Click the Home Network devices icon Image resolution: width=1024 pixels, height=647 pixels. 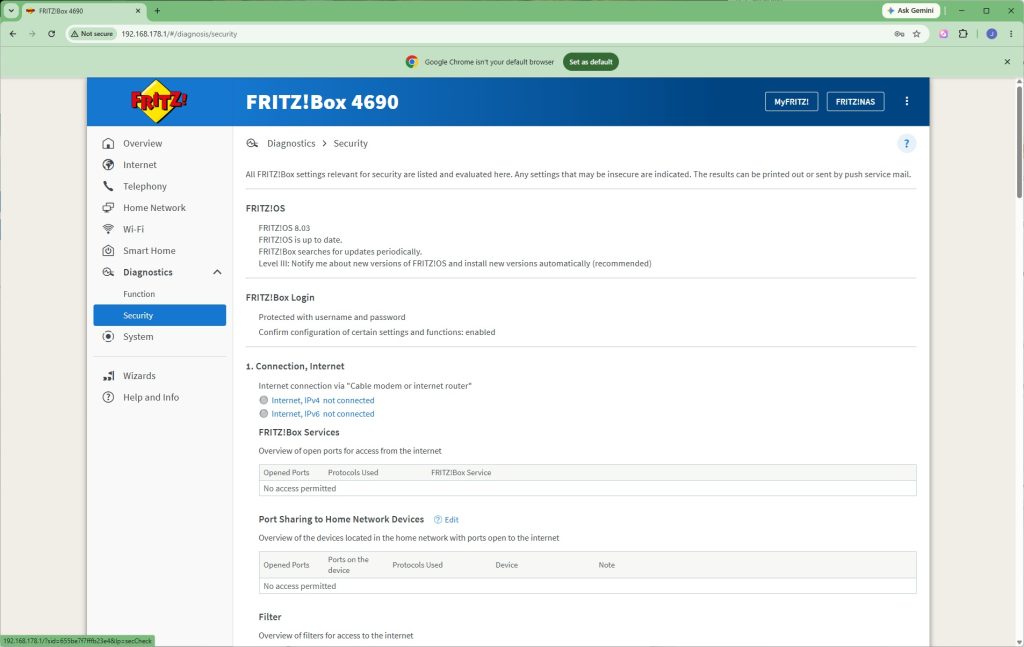108,208
